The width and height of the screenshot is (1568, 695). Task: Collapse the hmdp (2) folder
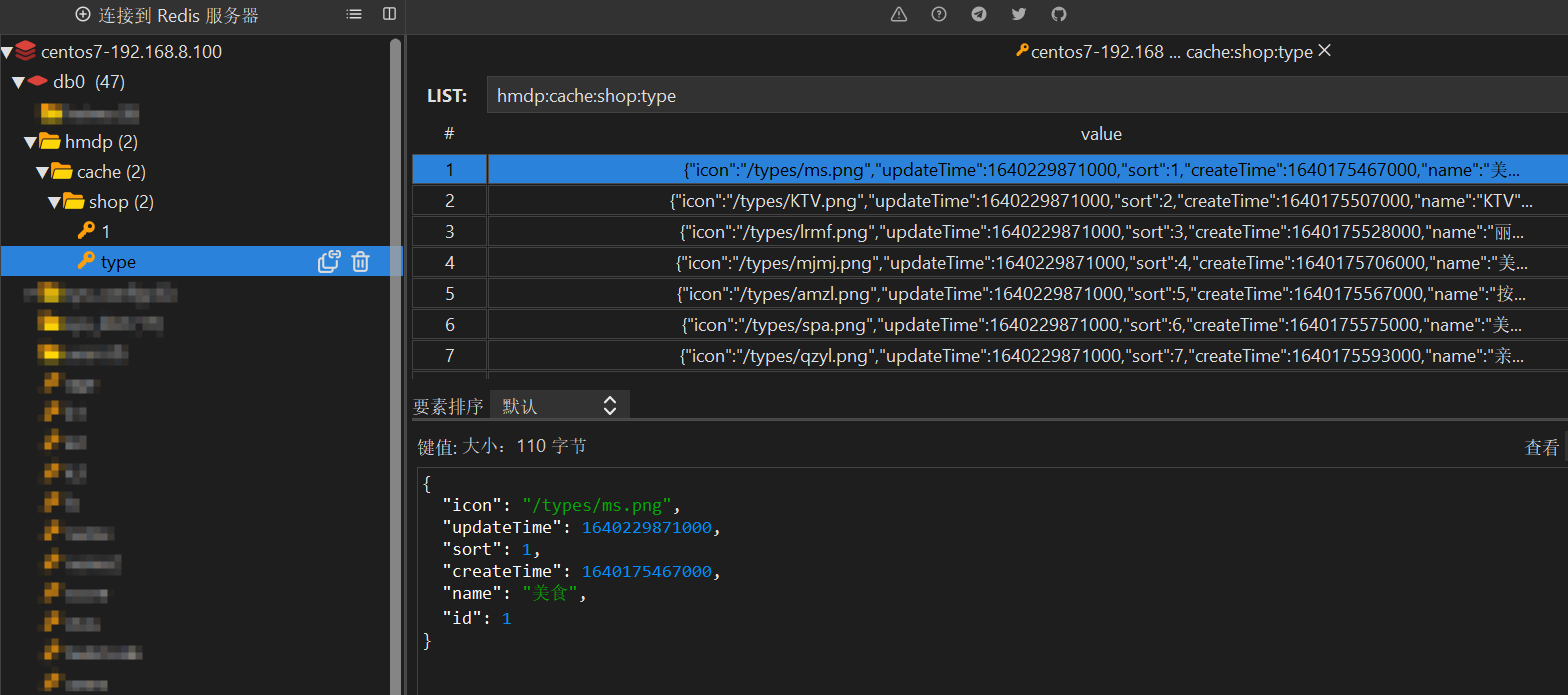pyautogui.click(x=30, y=142)
